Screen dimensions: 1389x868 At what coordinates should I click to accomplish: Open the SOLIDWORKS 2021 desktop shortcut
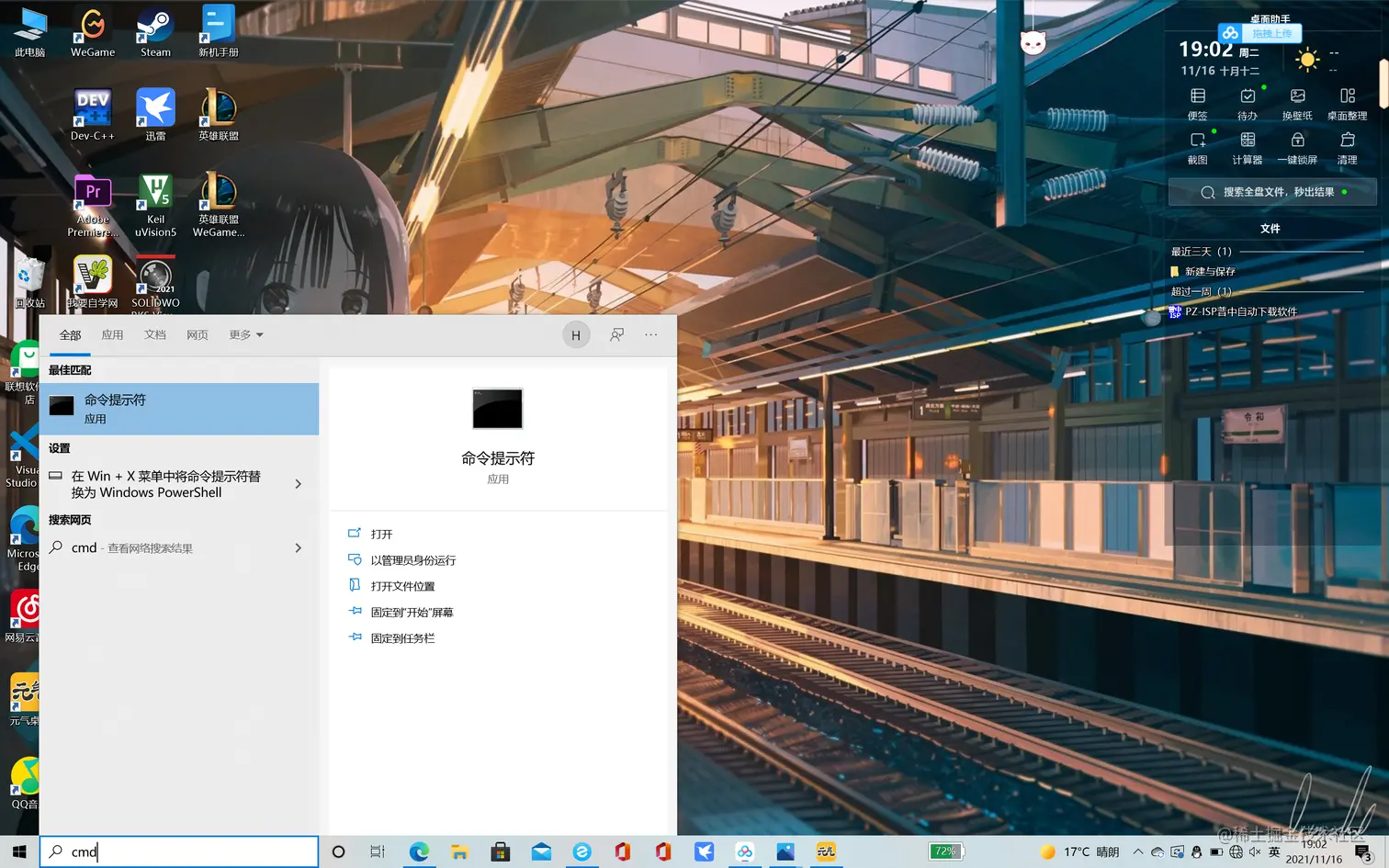click(155, 284)
